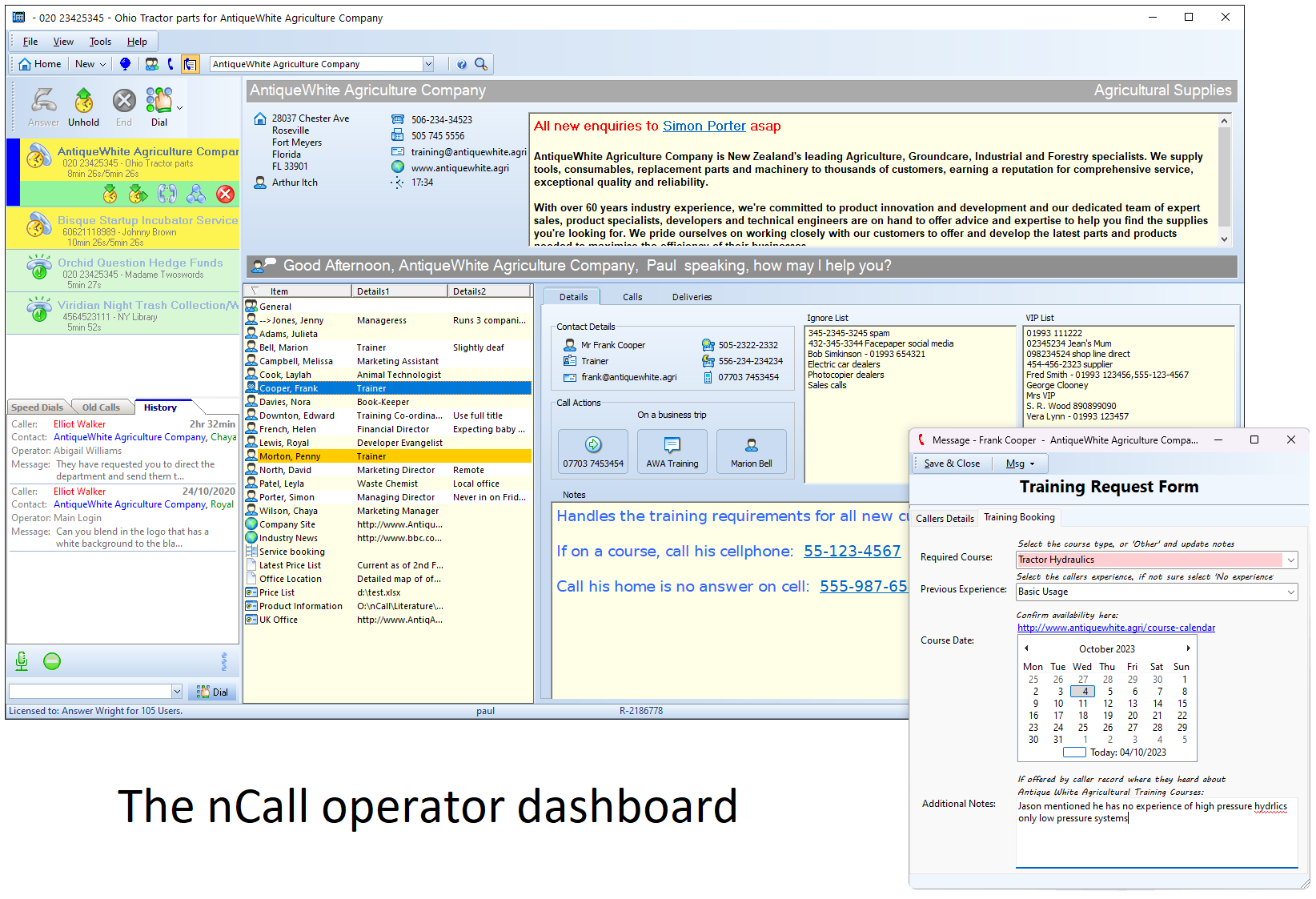Open the File menu
This screenshot has height=899, width=1316.
30,42
